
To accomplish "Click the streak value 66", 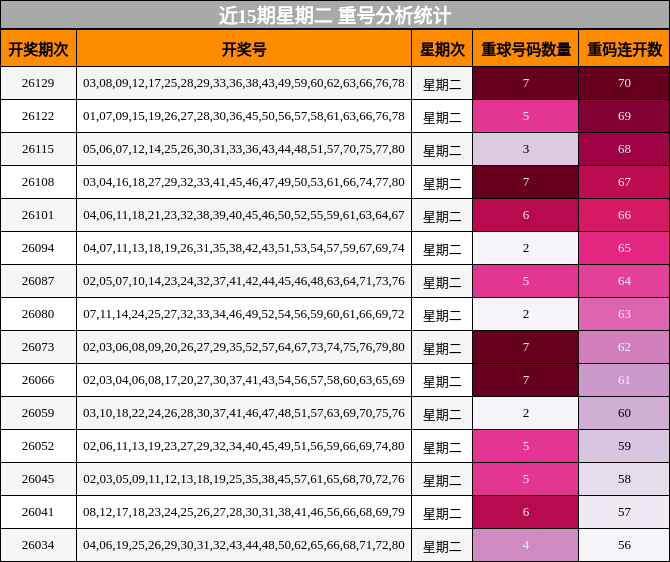I will (624, 215).
